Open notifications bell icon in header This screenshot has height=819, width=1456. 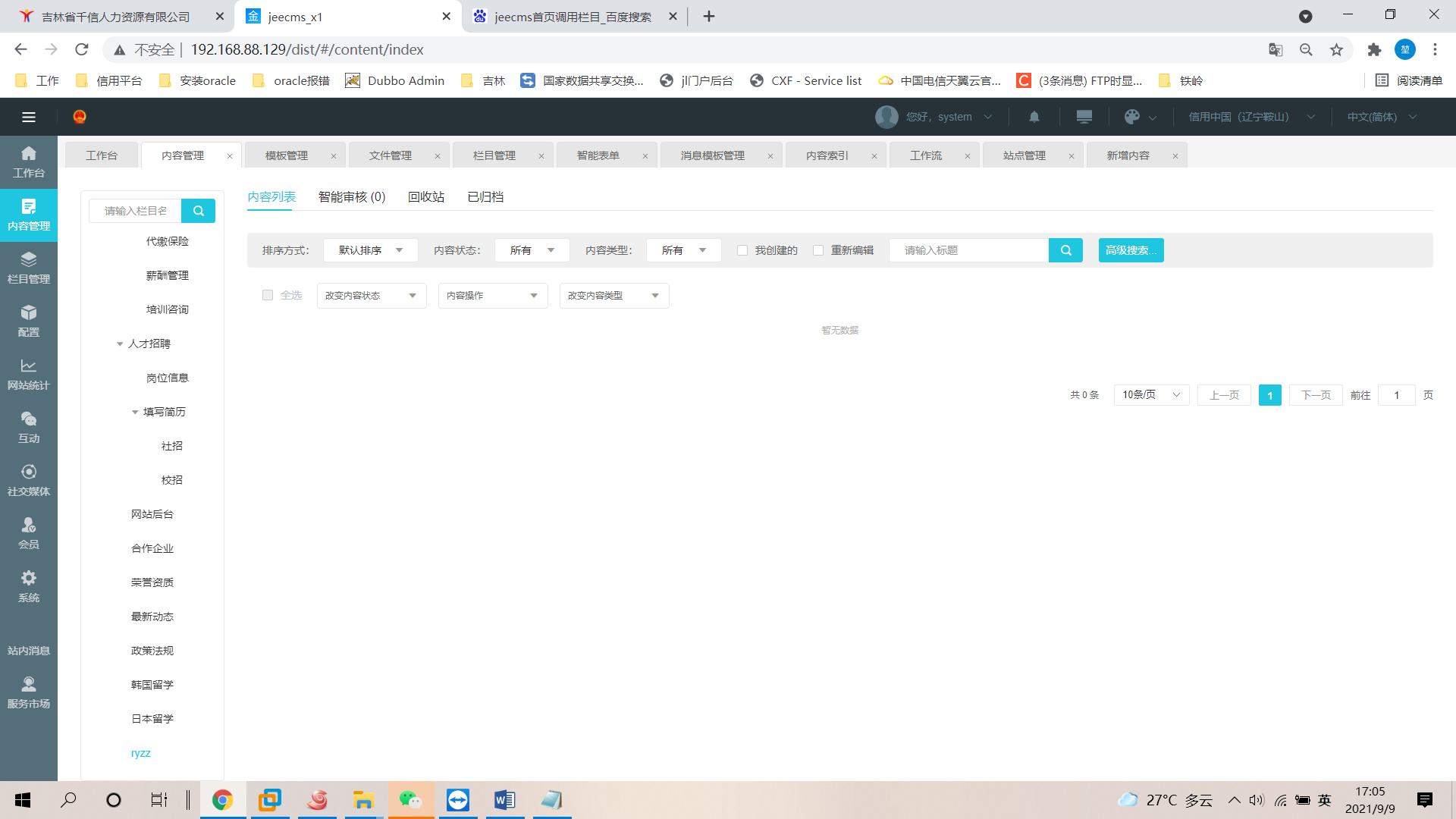[x=1034, y=117]
